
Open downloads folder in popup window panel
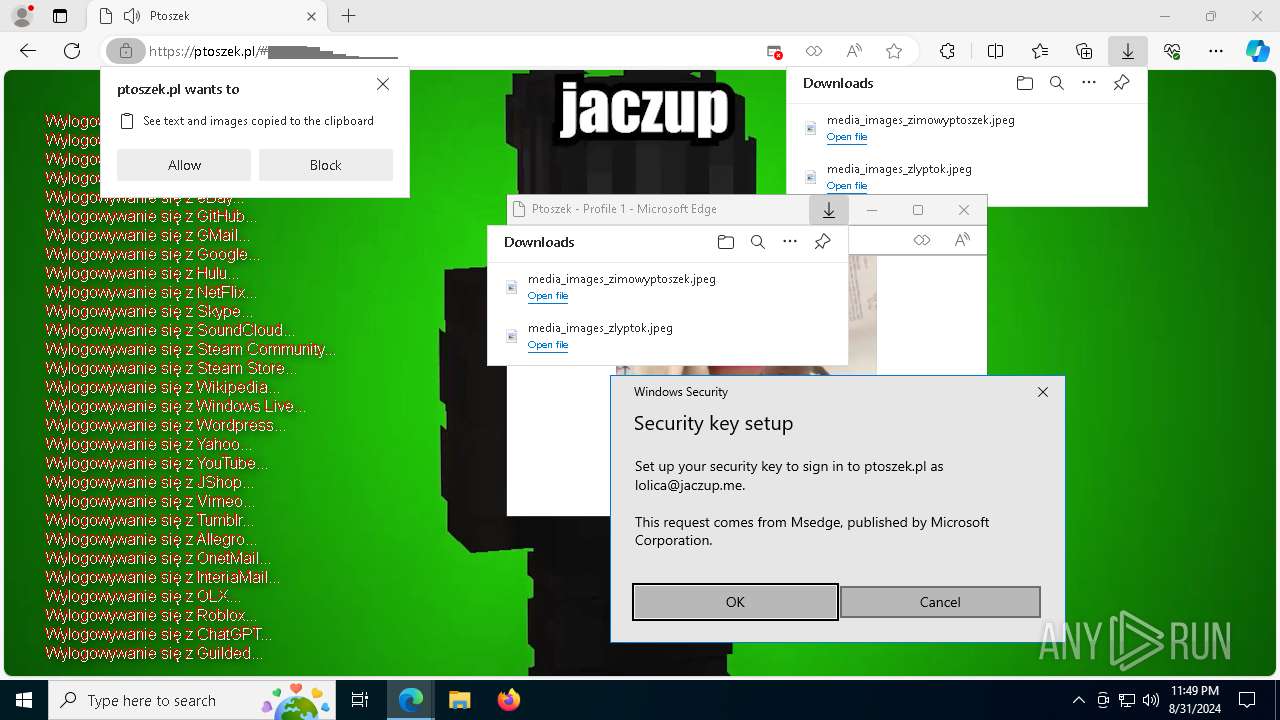click(x=726, y=242)
